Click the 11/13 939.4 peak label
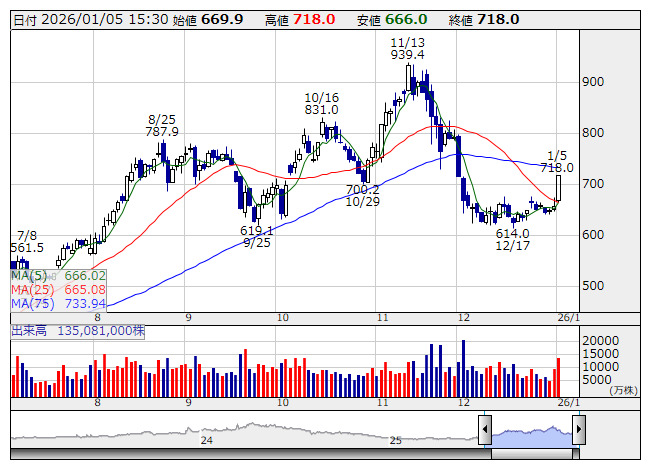This screenshot has height=470, width=653. coord(407,49)
